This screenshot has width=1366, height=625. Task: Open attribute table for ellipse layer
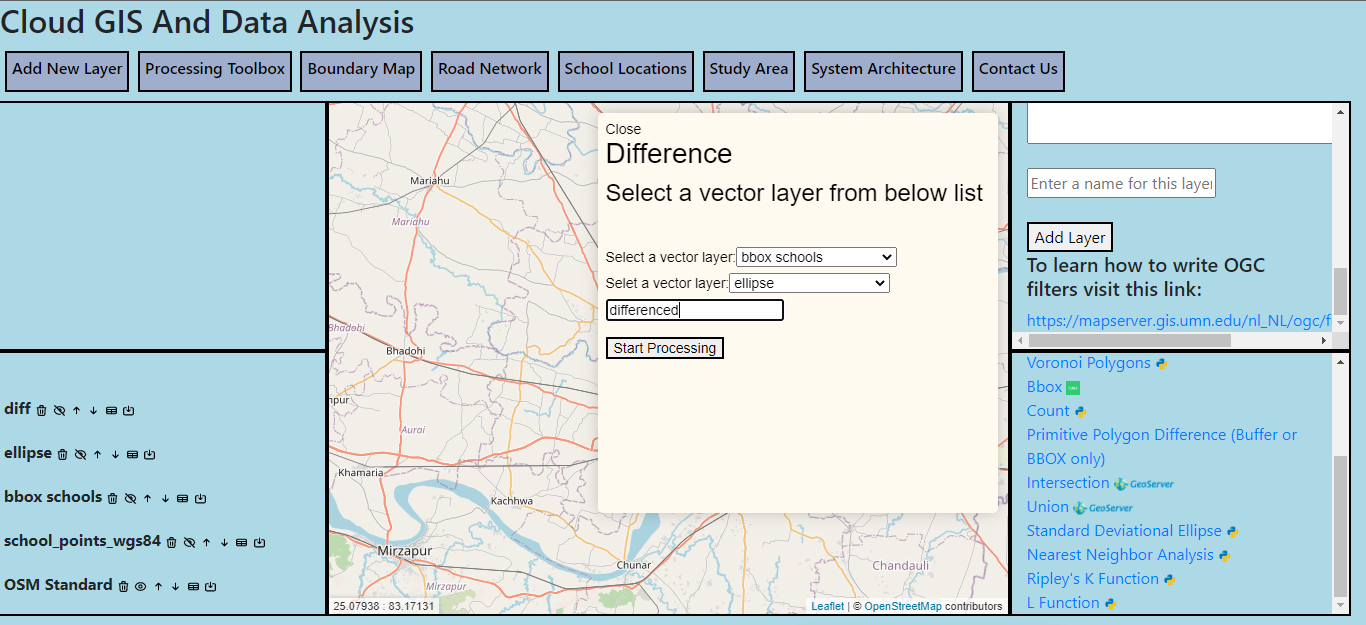click(132, 454)
